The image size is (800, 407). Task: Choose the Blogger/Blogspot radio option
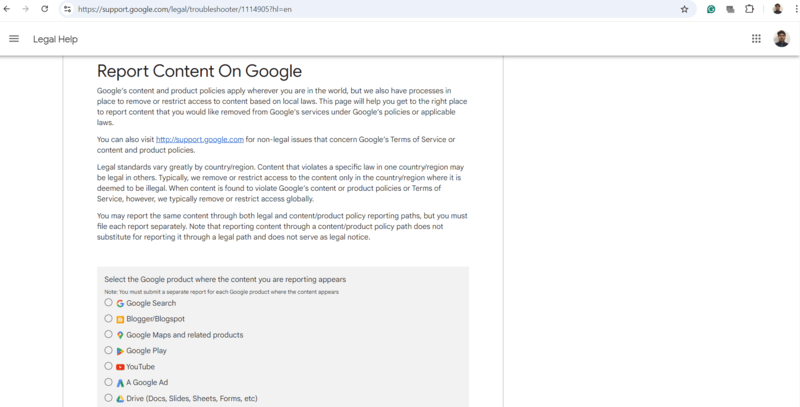108,319
